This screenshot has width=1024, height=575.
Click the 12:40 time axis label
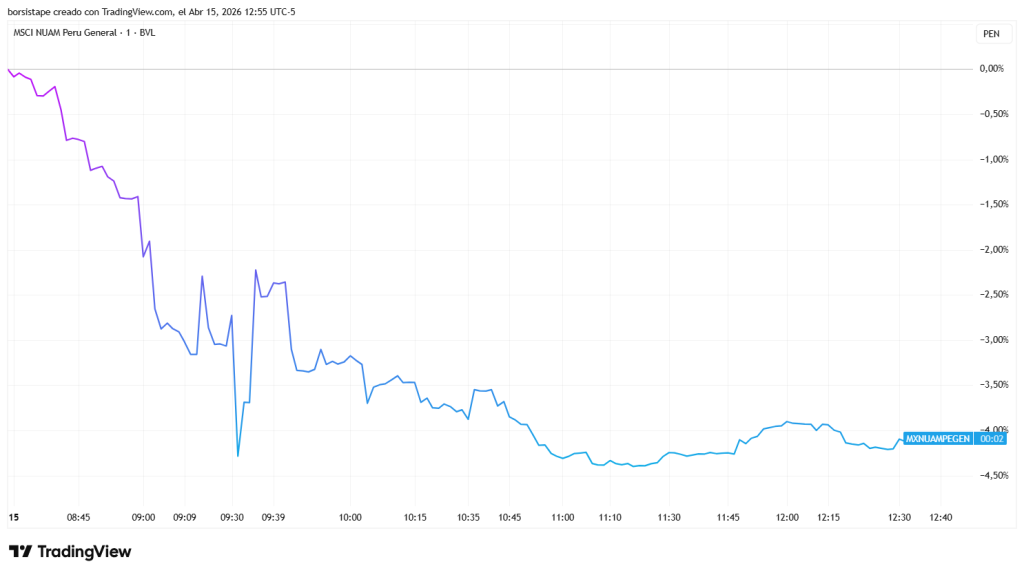click(941, 517)
